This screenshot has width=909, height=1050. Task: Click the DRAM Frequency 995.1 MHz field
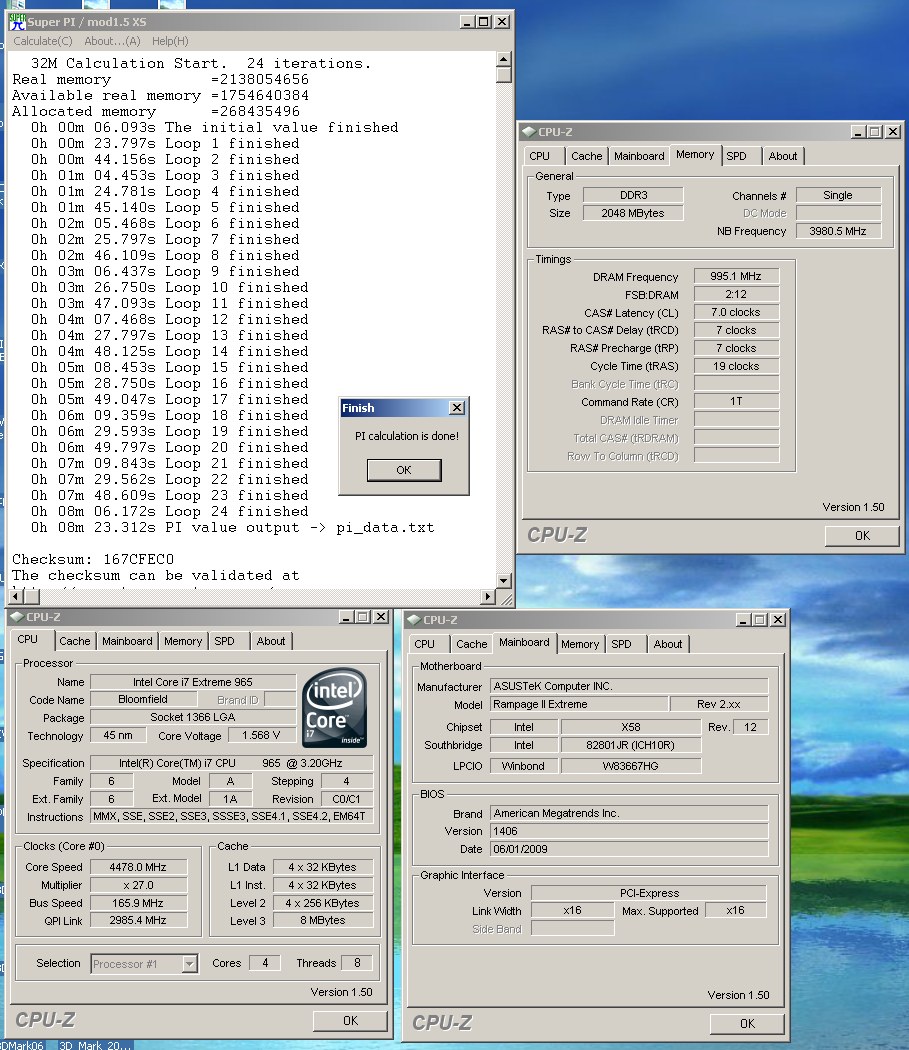click(736, 276)
